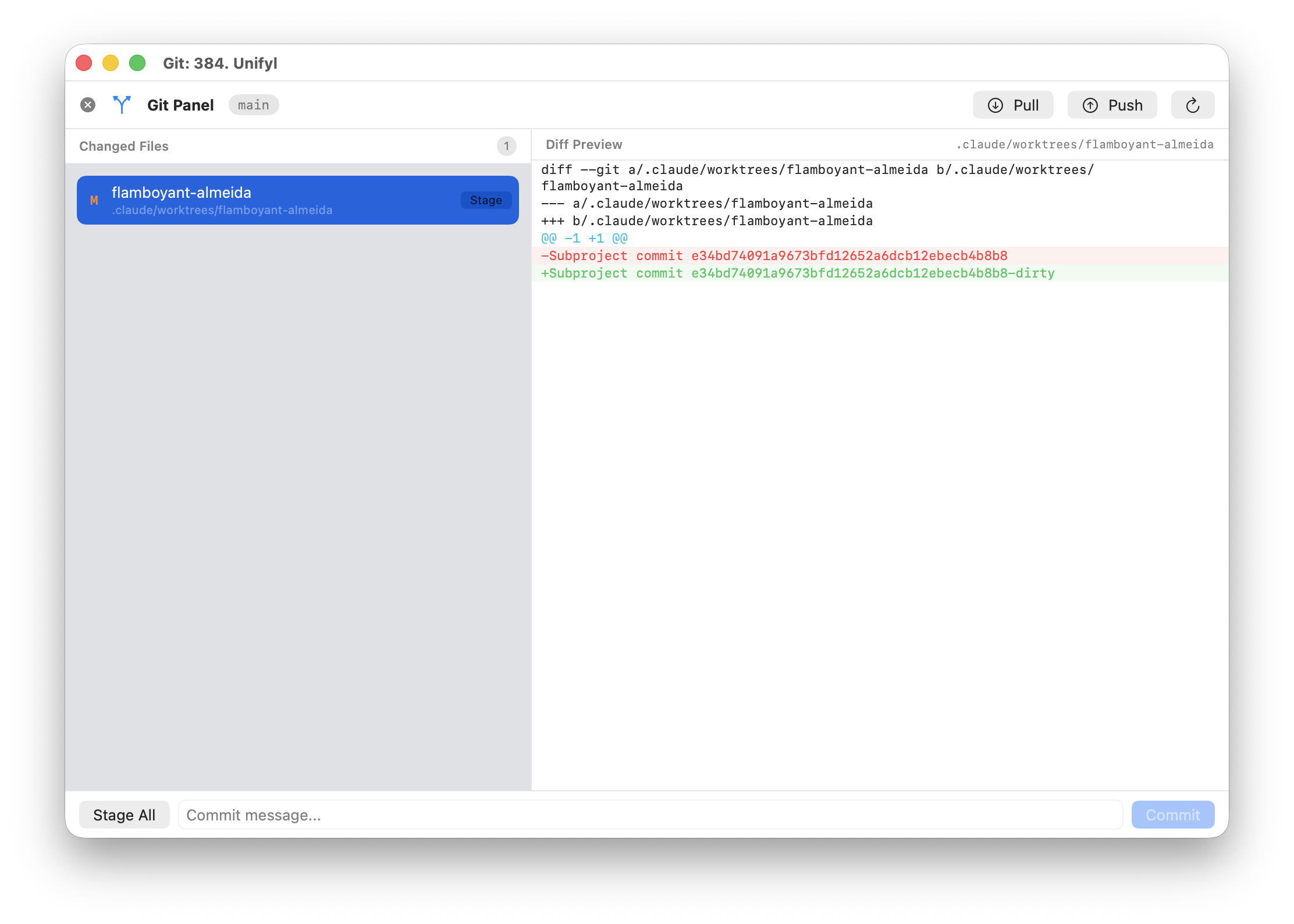Pull latest changes from remote
The width and height of the screenshot is (1294, 924).
point(1012,105)
